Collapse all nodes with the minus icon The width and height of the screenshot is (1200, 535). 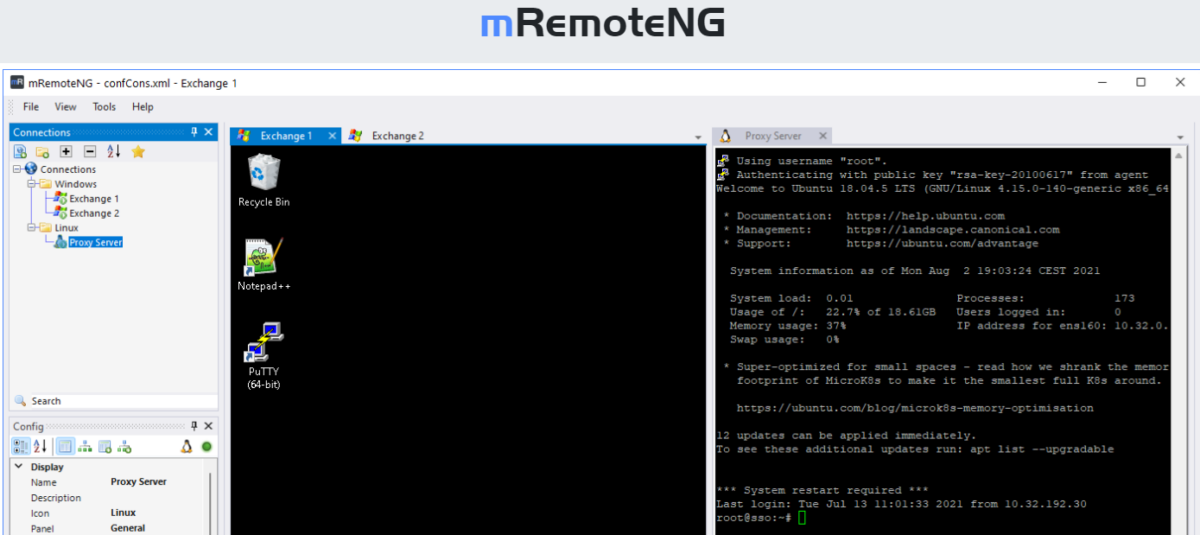point(89,151)
